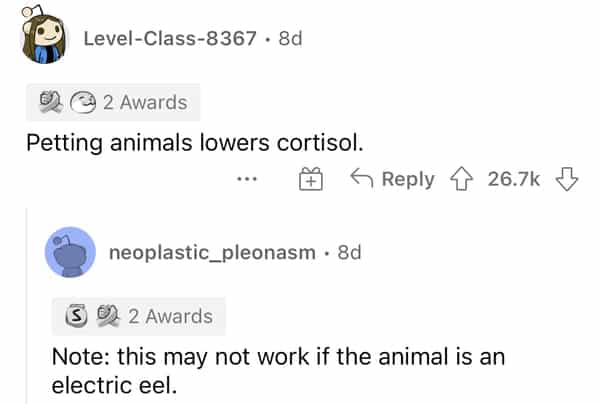Click the 26.7k vote score
599x404 pixels.
(513, 179)
